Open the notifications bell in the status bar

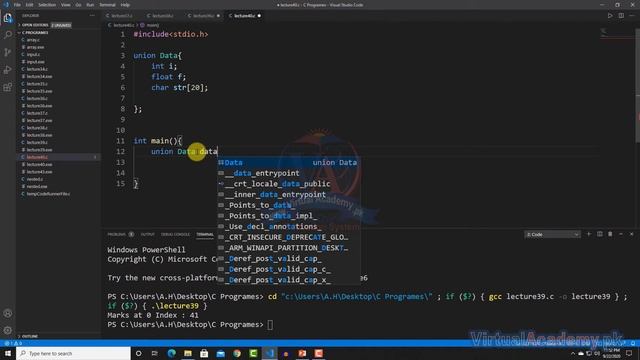[x=633, y=344]
